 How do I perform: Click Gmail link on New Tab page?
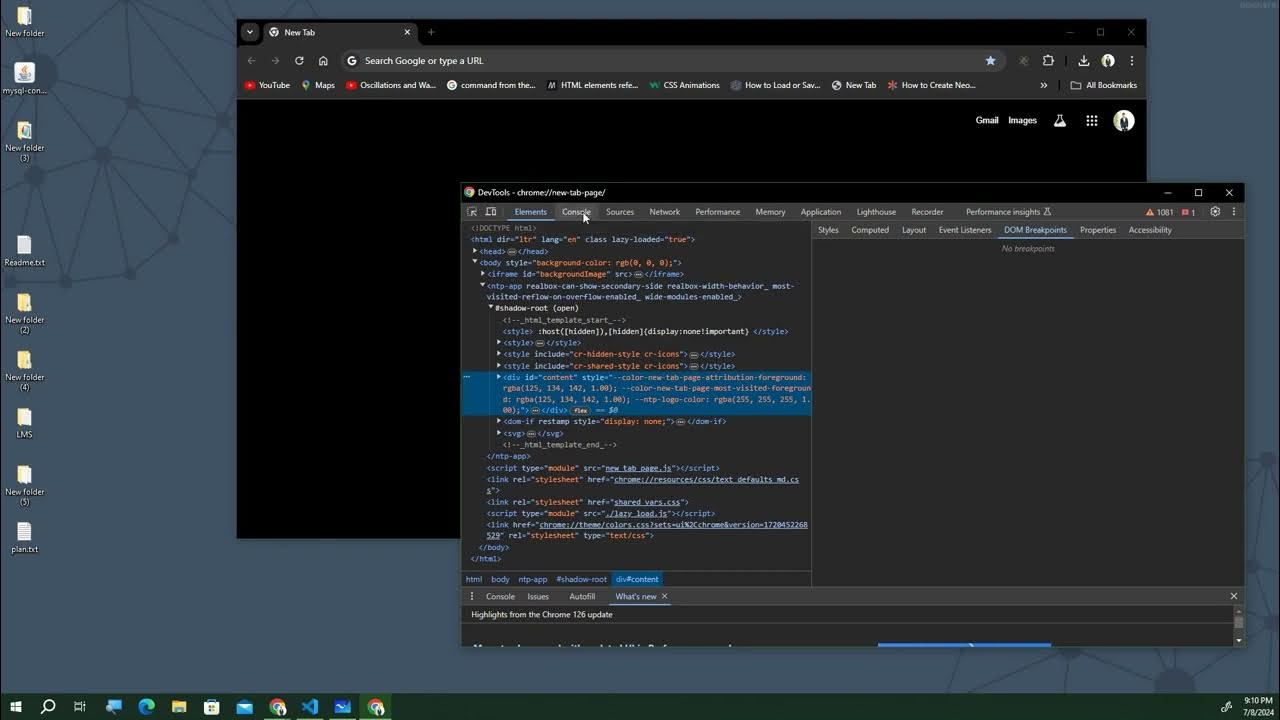(x=987, y=120)
